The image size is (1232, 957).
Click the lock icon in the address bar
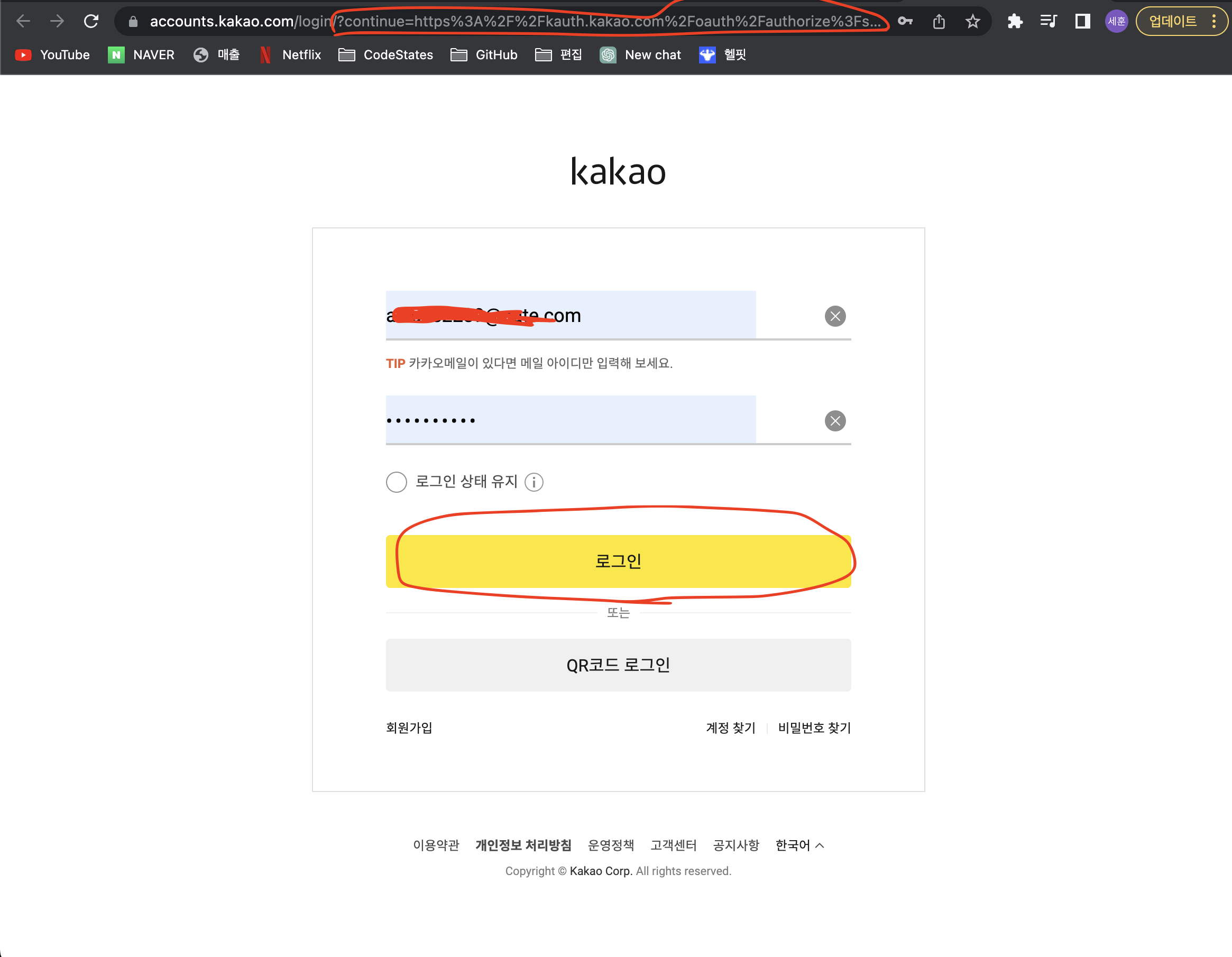[133, 22]
